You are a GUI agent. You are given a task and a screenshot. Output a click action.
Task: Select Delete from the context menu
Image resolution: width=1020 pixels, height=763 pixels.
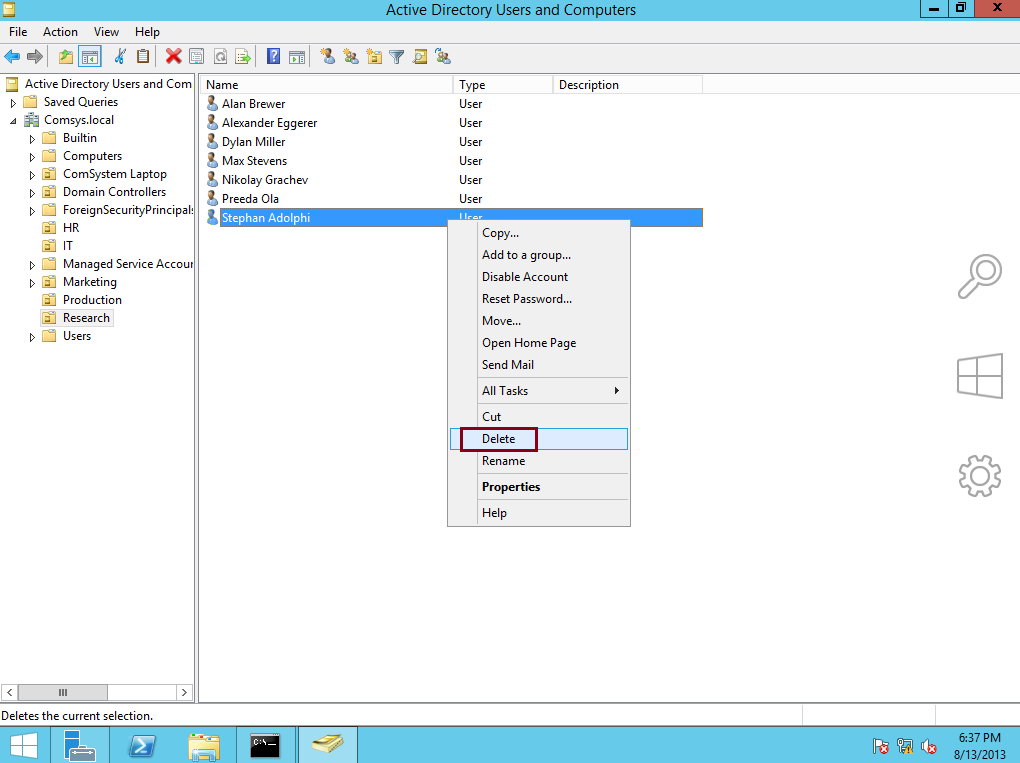(498, 438)
